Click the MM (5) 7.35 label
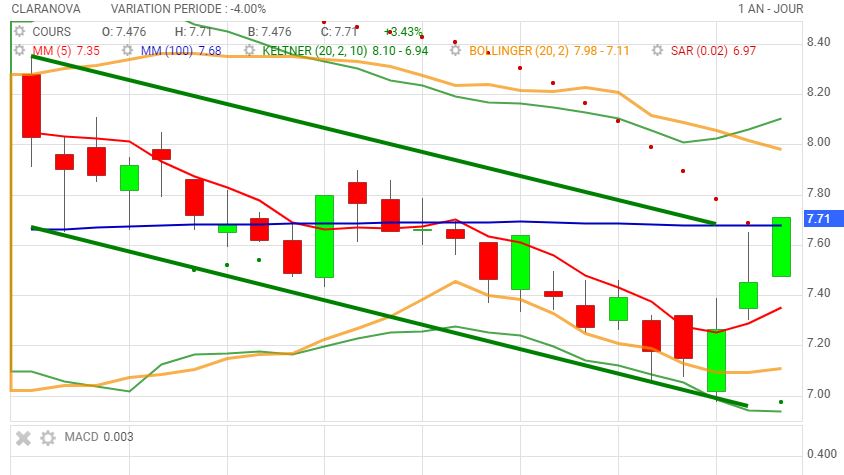This screenshot has height=475, width=844. click(66, 51)
